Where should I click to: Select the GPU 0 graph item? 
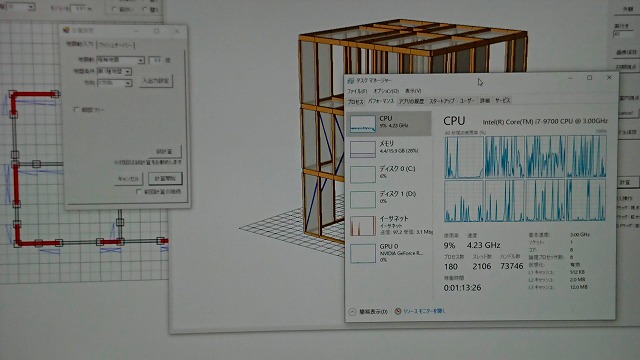click(389, 253)
